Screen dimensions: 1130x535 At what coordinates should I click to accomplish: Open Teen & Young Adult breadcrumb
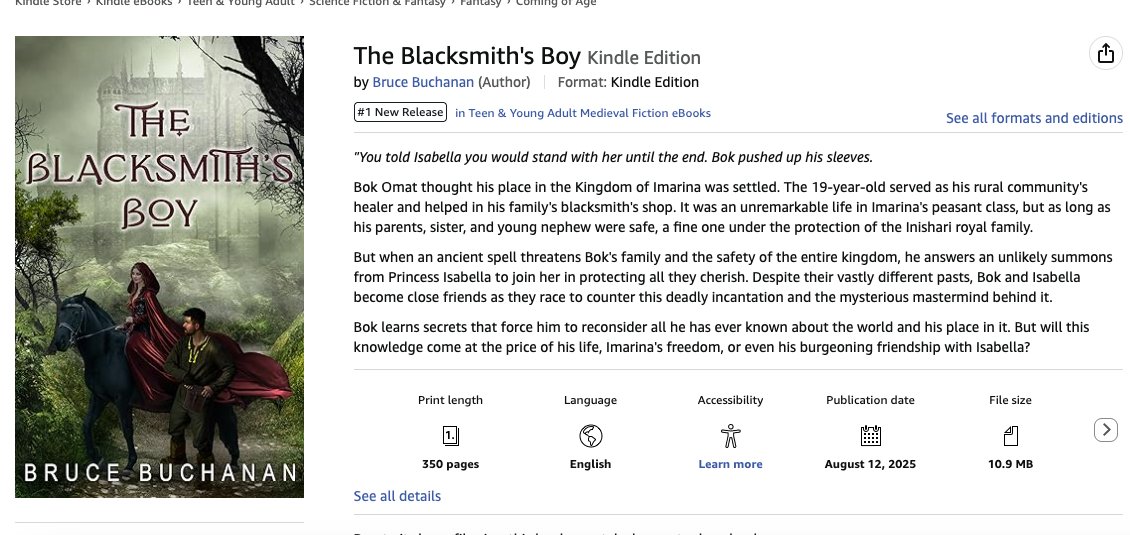click(241, 3)
